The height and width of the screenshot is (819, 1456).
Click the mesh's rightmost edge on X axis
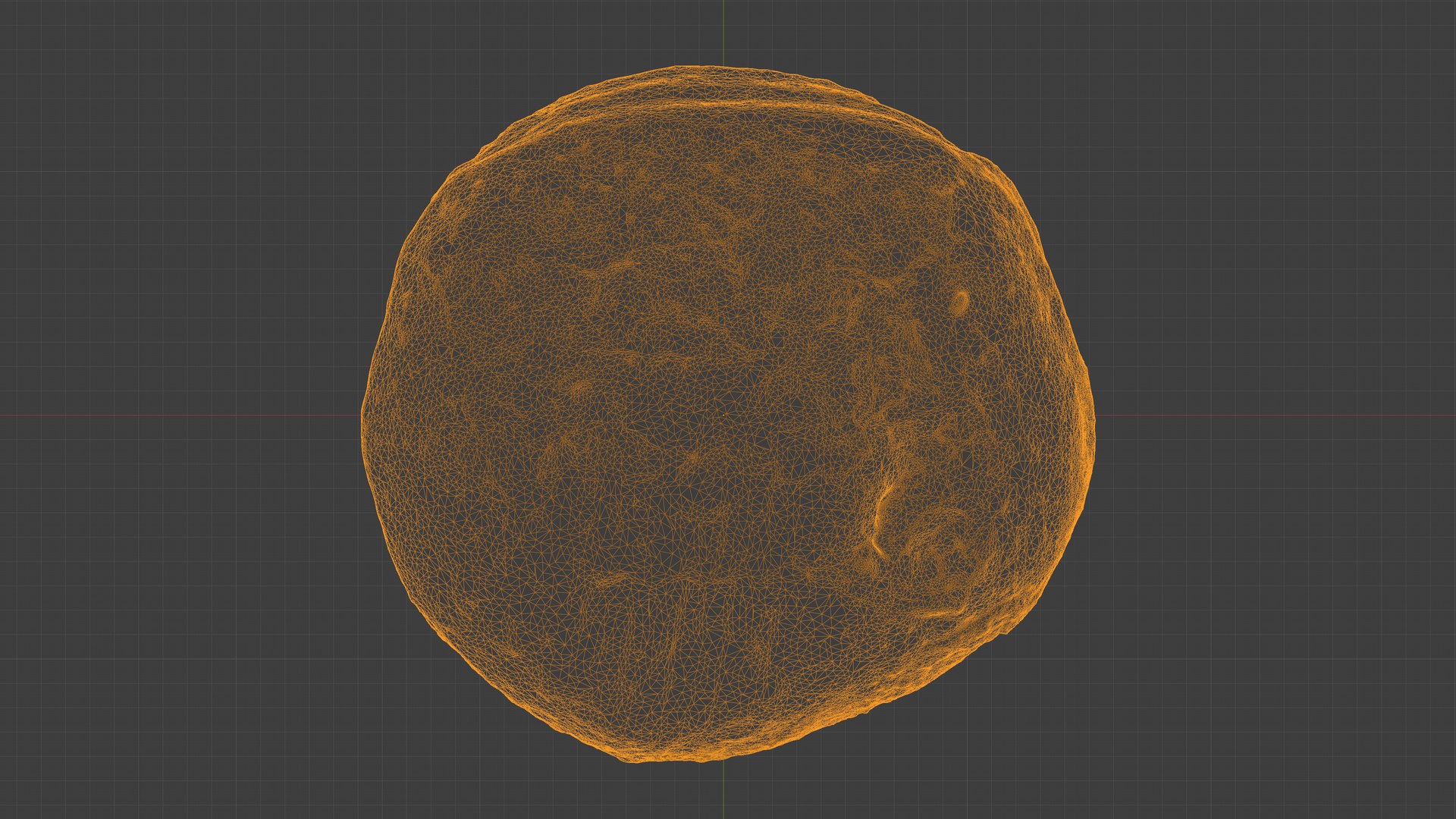click(1093, 415)
